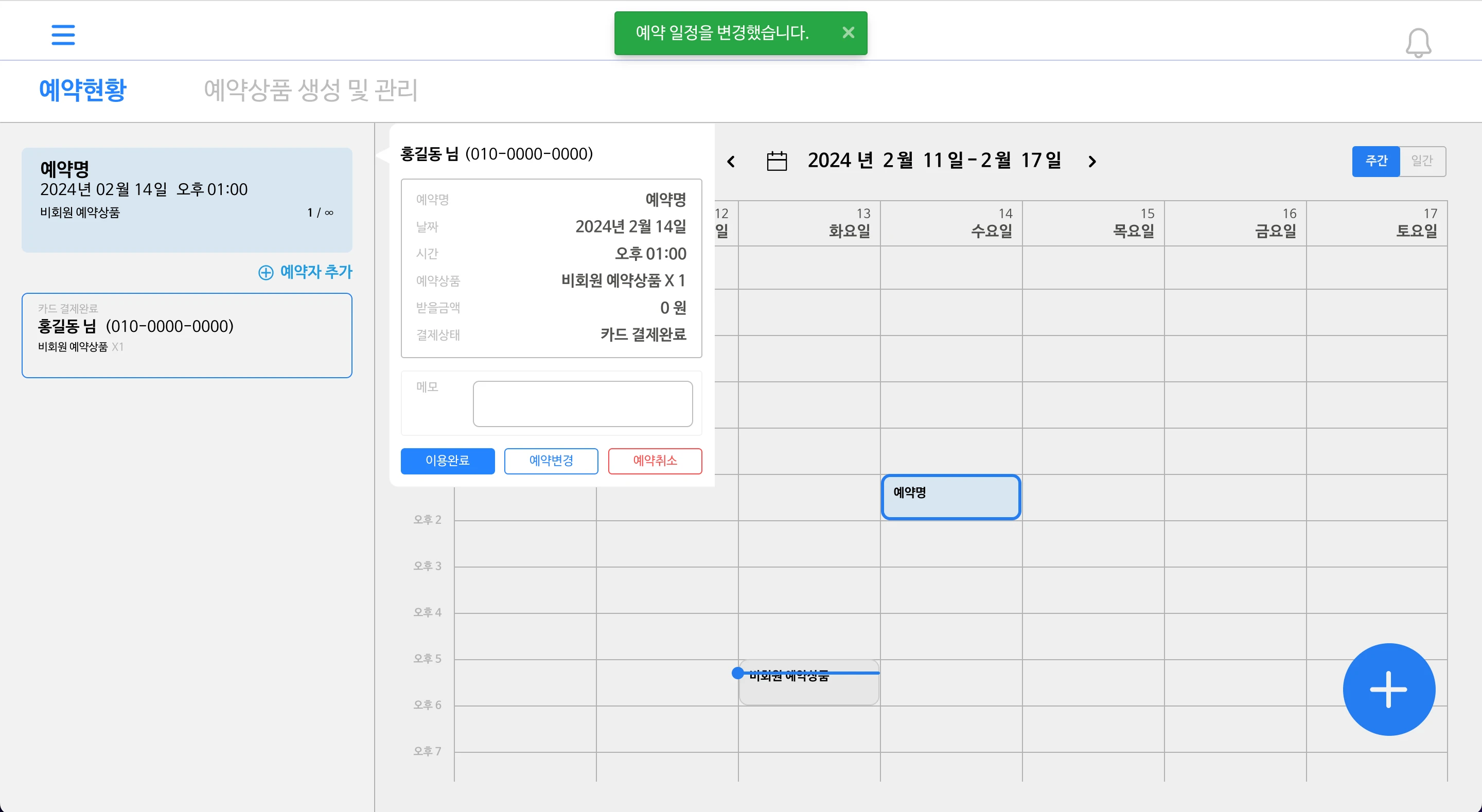Screen dimensions: 1482x812
Task: Click the 오후 2 time label
Action: coord(428,520)
